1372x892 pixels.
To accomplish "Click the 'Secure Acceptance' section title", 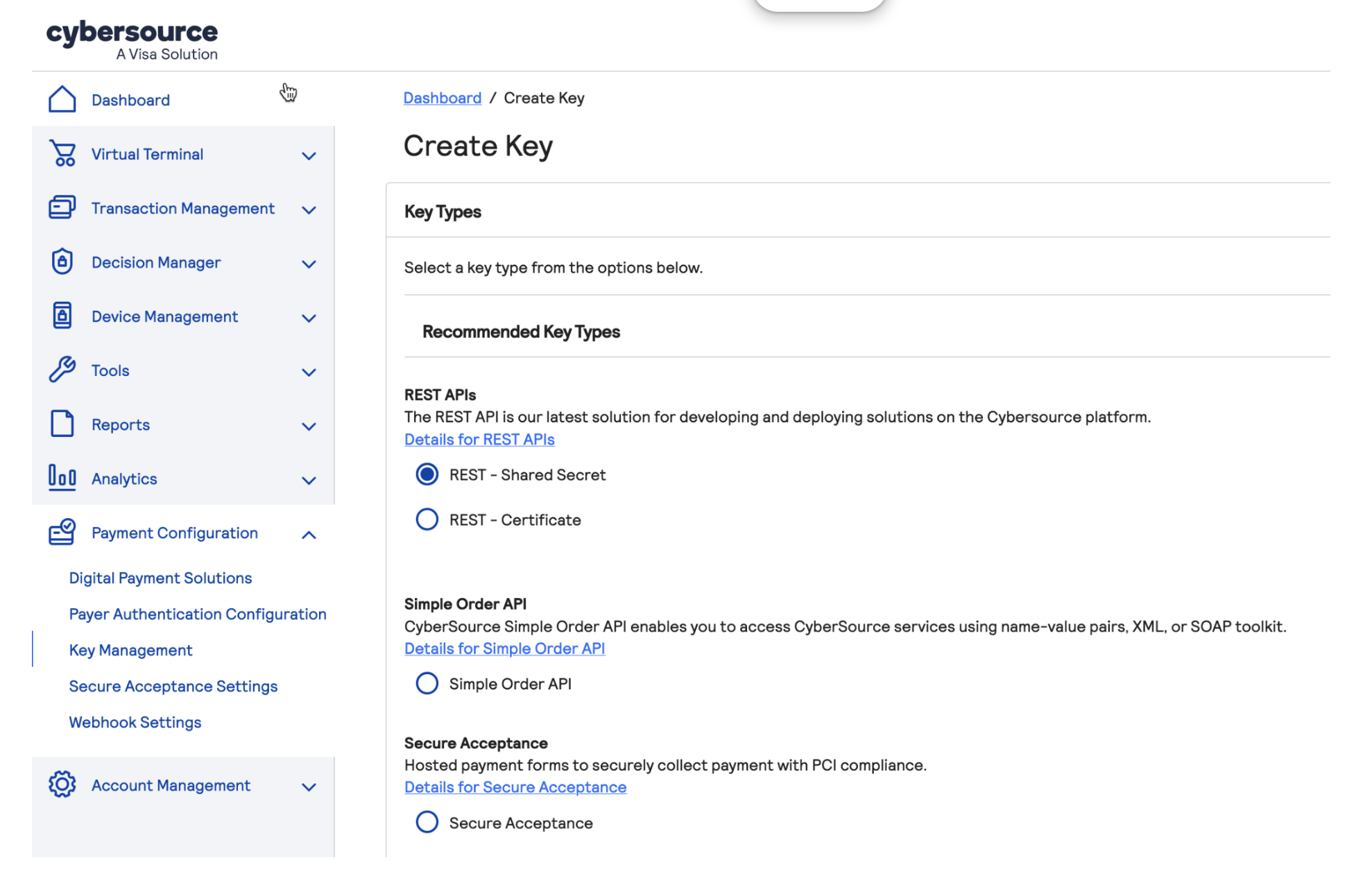I will (476, 743).
